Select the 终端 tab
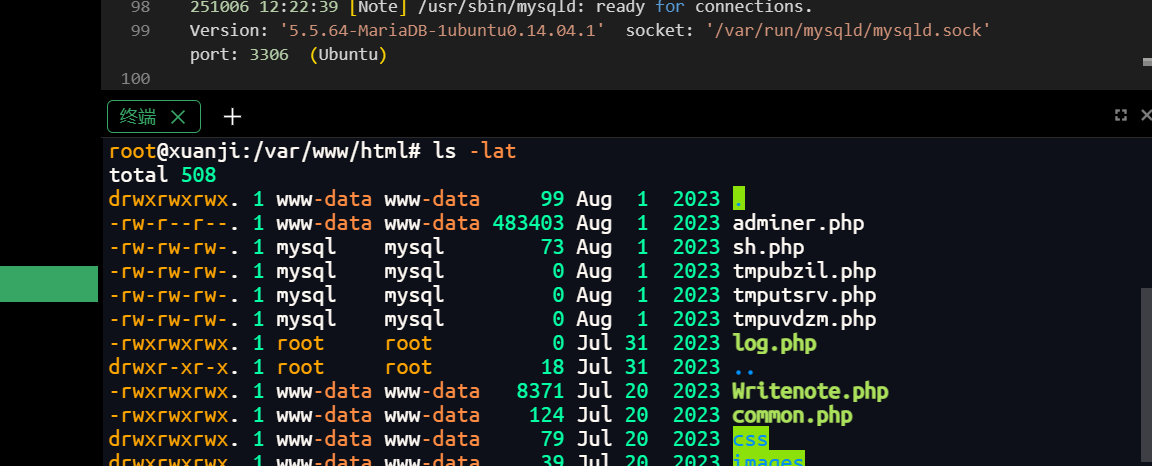 (138, 117)
